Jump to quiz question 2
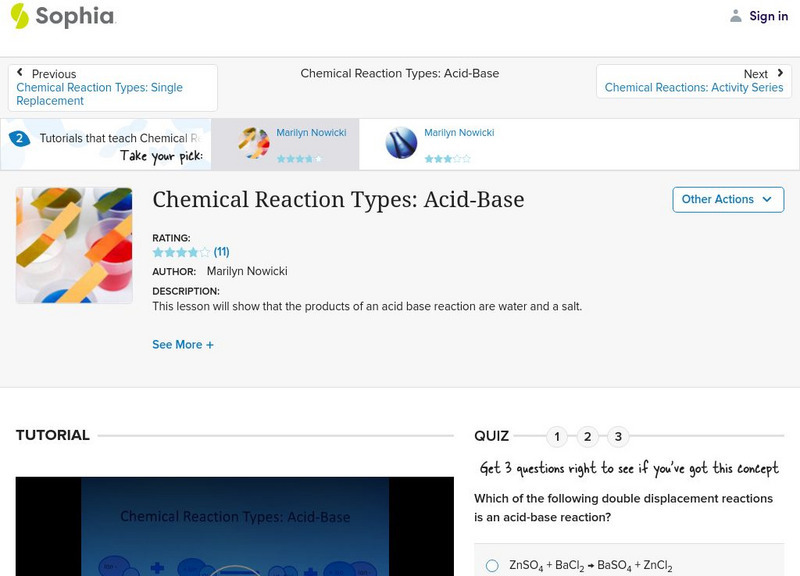 (x=587, y=435)
